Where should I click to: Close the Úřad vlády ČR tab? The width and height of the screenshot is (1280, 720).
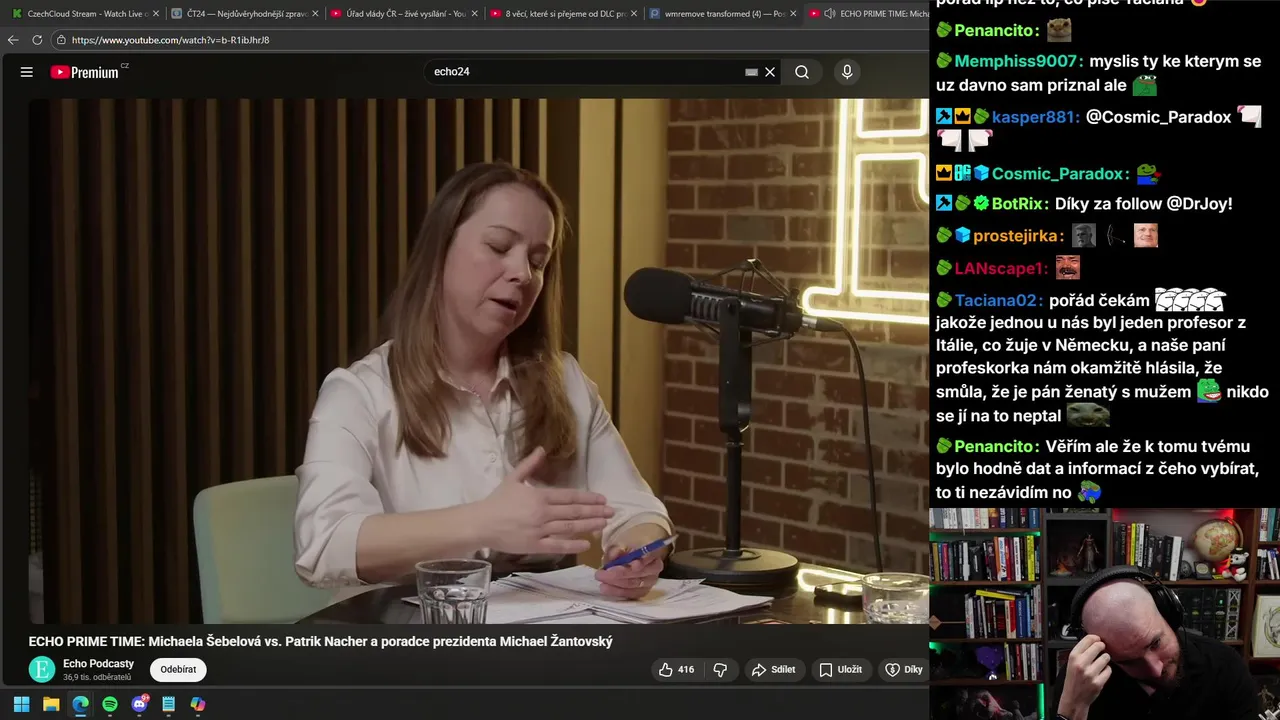[474, 14]
